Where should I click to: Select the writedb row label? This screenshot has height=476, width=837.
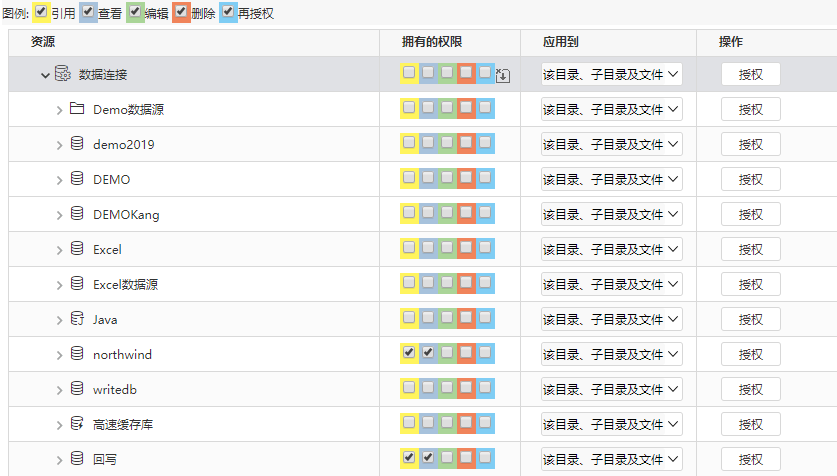click(115, 390)
